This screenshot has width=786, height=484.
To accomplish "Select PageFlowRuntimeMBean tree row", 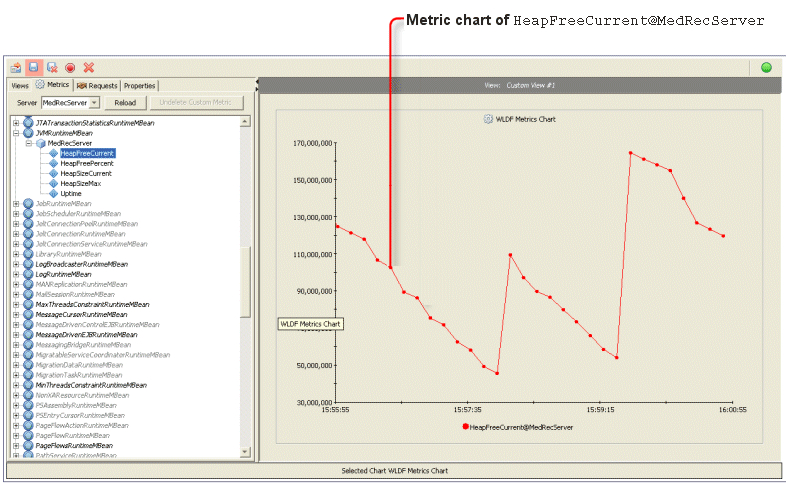I will pyautogui.click(x=73, y=435).
